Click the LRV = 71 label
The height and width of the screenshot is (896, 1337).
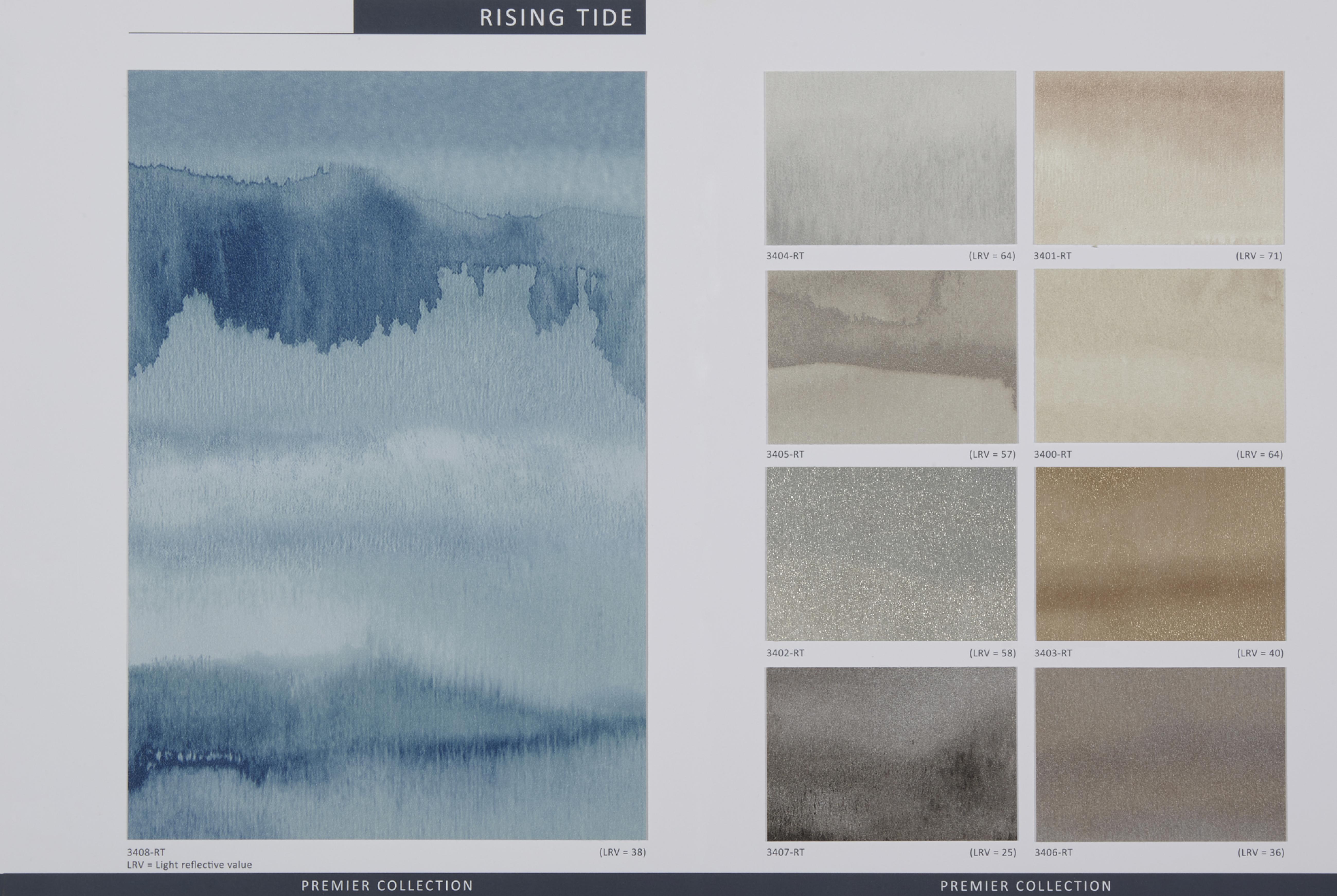click(x=1259, y=256)
